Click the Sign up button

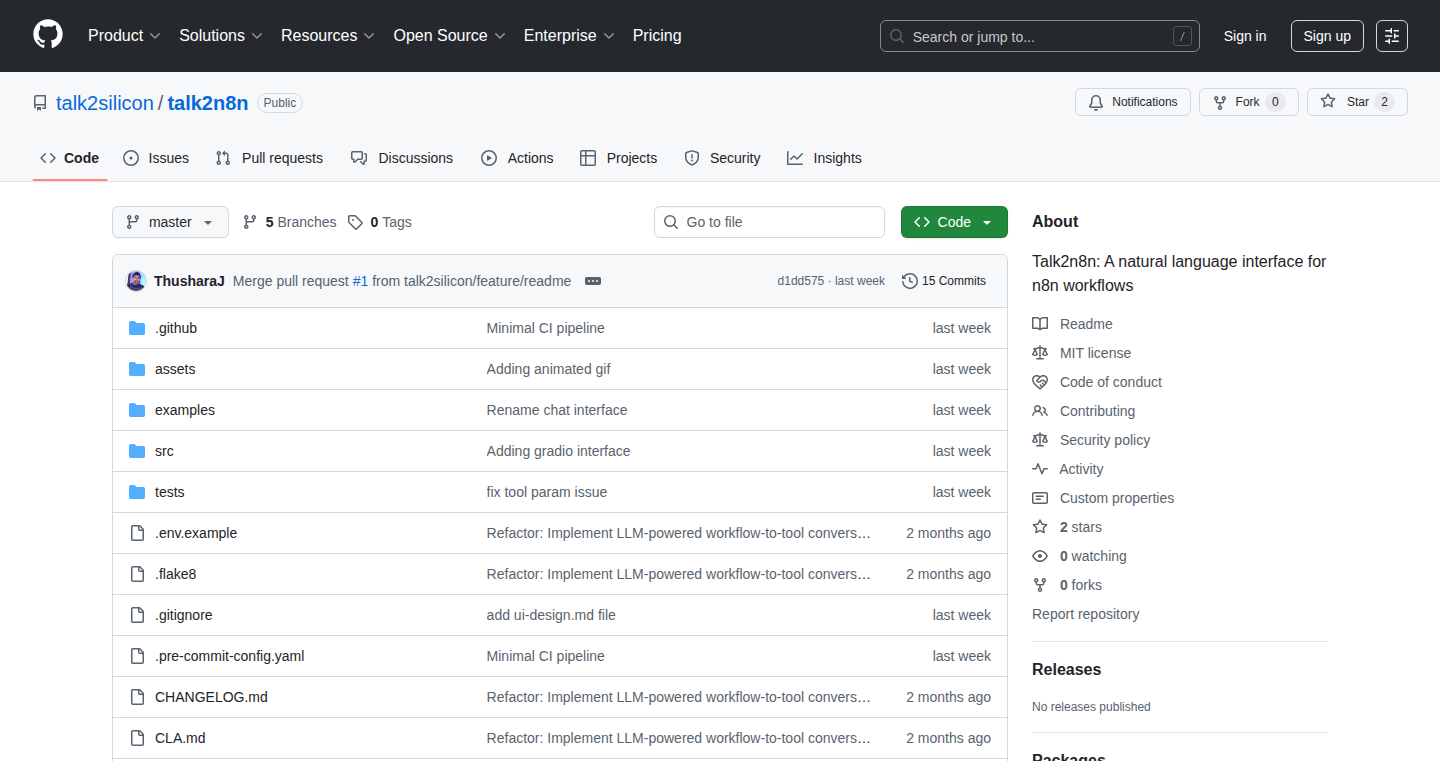tap(1327, 36)
